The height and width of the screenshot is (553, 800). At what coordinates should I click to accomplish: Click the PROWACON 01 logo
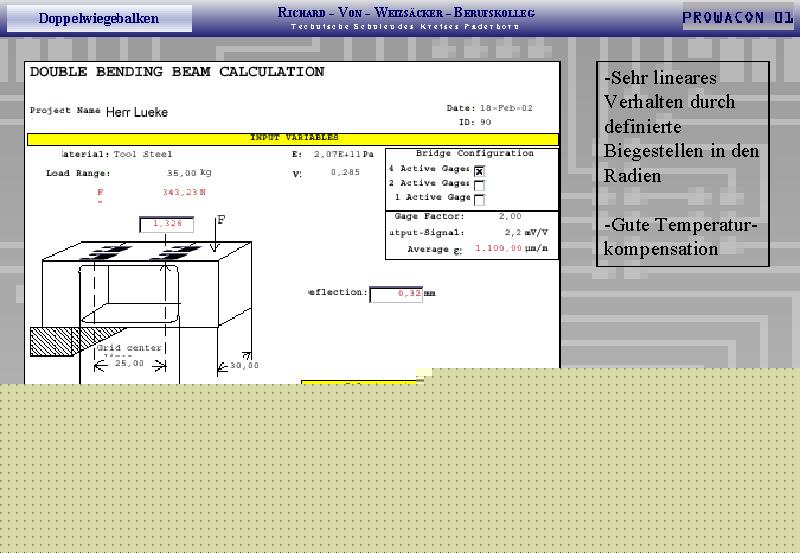tap(738, 18)
